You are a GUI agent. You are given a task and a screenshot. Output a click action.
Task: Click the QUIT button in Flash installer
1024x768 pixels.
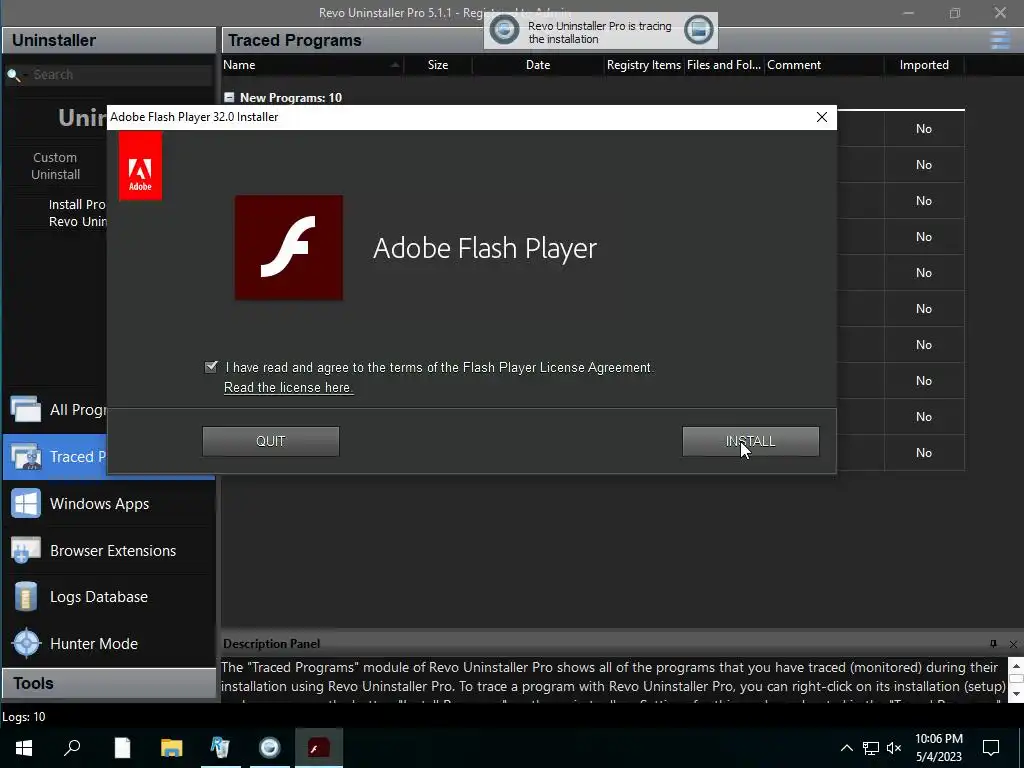pyautogui.click(x=270, y=441)
